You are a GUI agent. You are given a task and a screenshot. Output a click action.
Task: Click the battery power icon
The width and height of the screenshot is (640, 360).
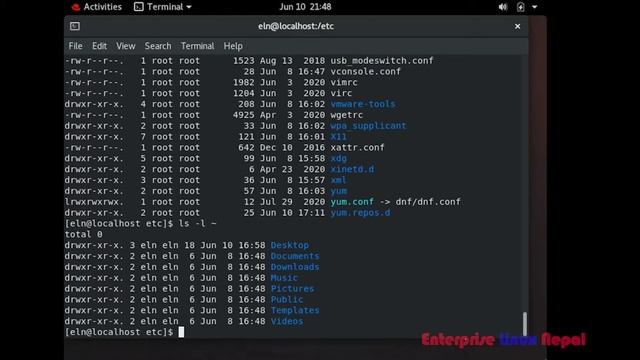pyautogui.click(x=521, y=7)
